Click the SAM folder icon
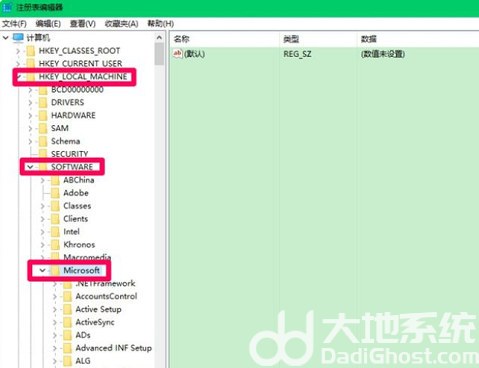 (43, 128)
